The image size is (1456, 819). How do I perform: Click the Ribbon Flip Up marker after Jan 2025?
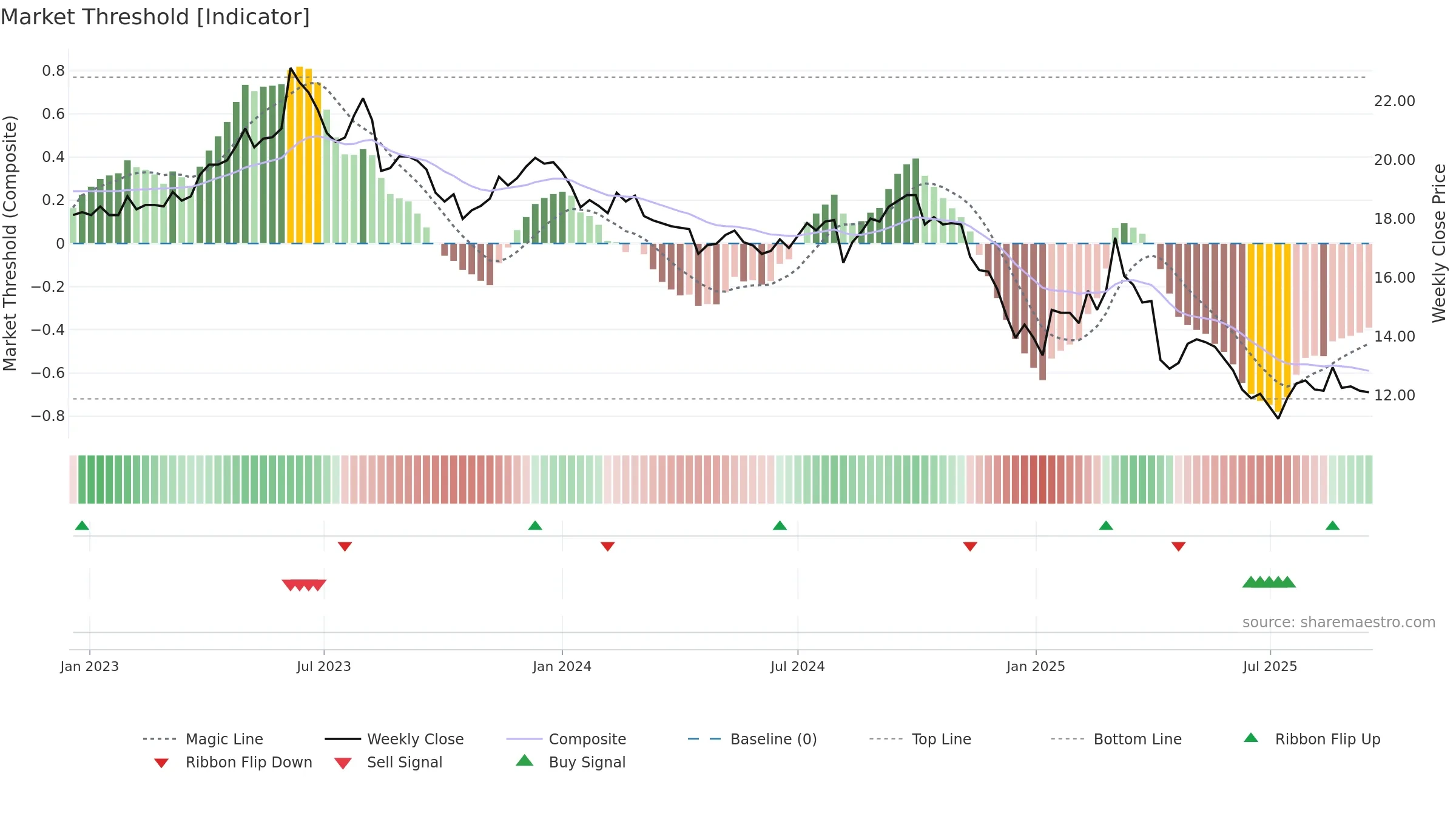1106,525
